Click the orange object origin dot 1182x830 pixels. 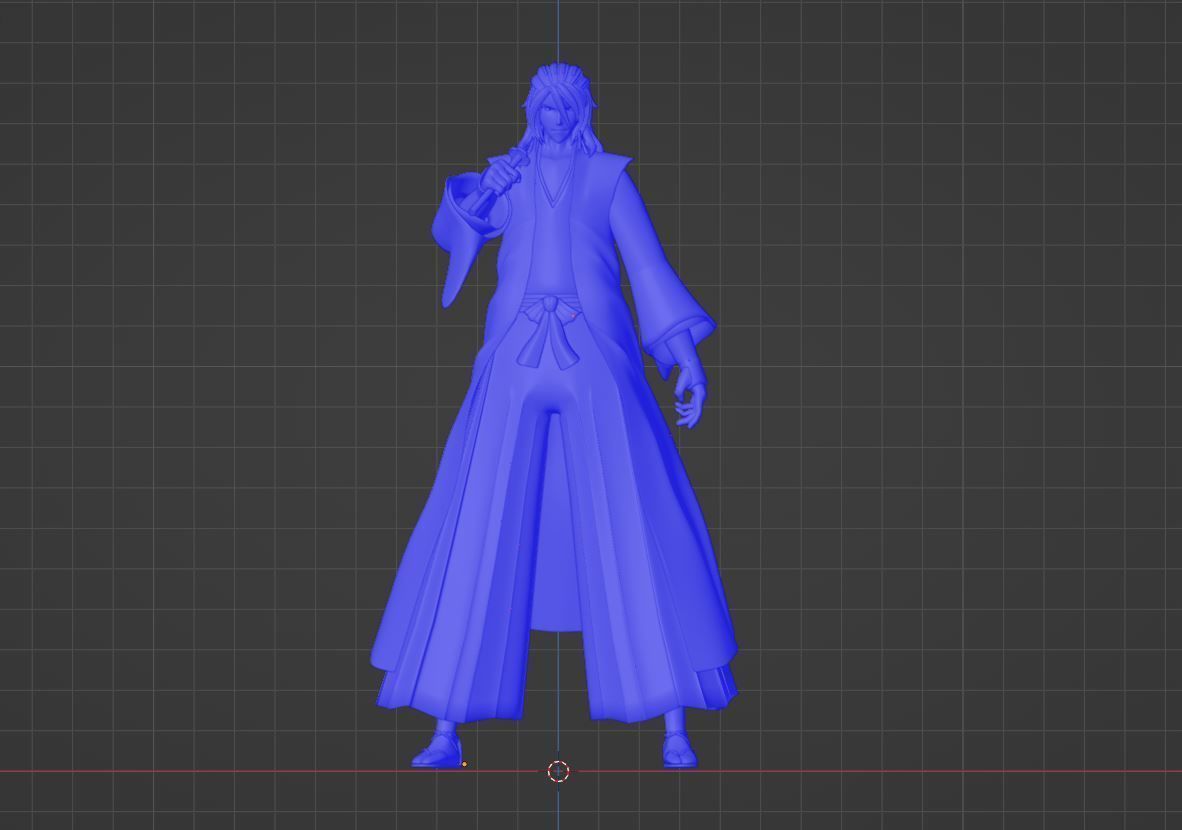click(464, 764)
